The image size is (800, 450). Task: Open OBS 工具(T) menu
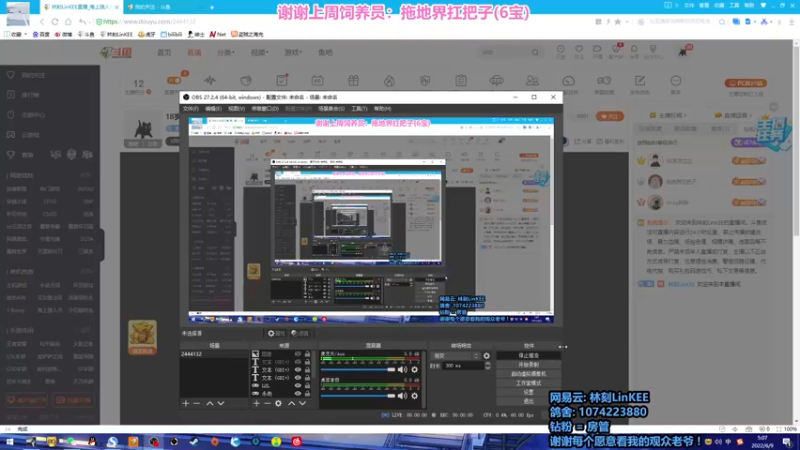(x=359, y=109)
